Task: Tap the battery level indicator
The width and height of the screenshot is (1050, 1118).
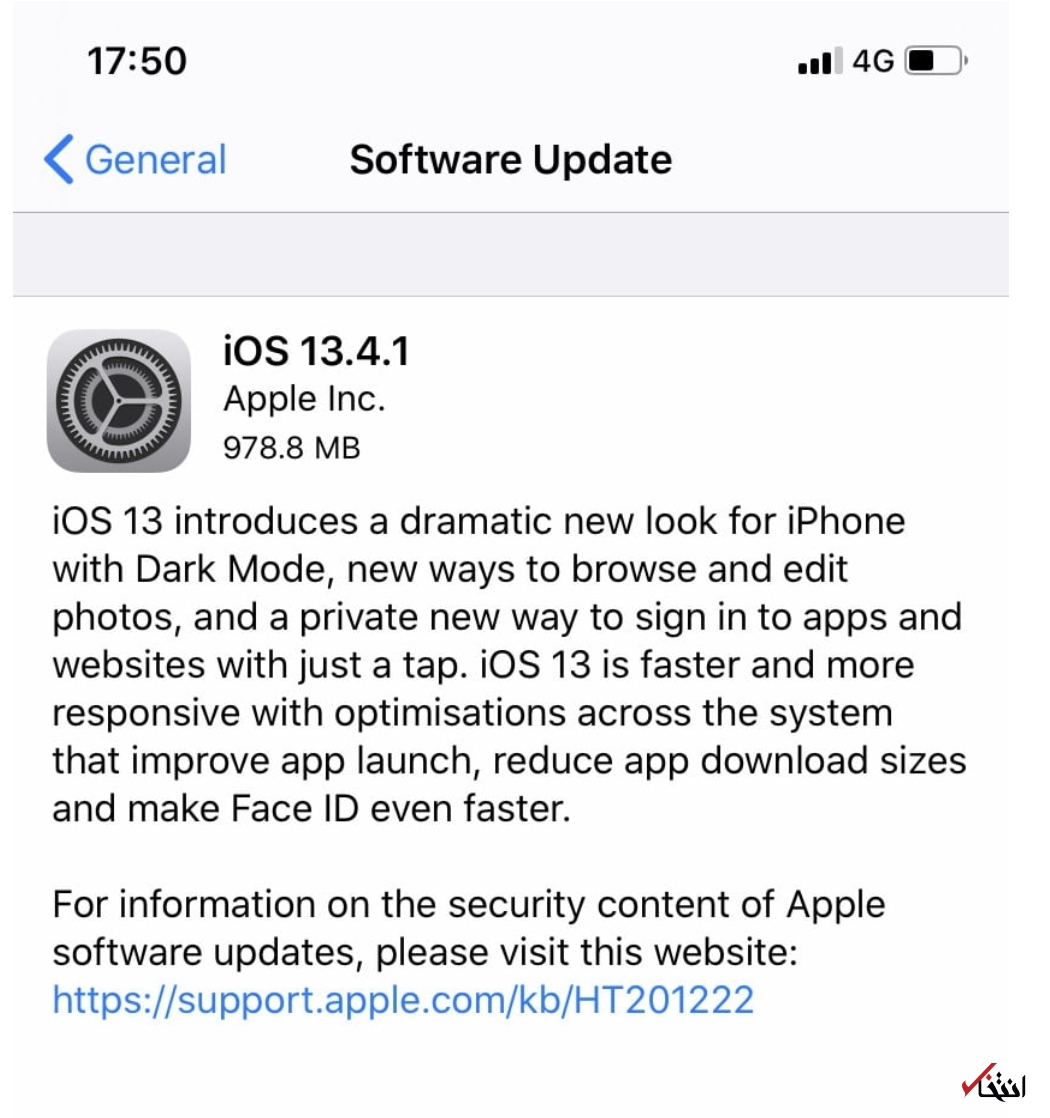Action: tap(936, 62)
